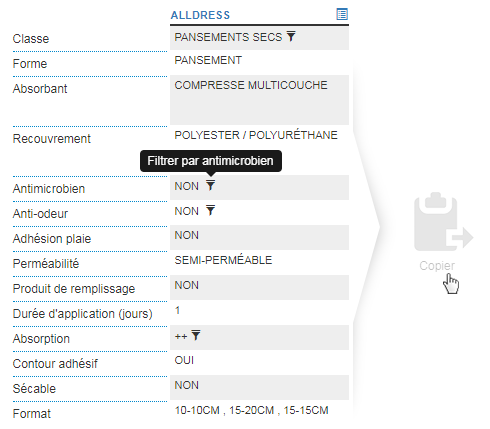Open the ALLDRESS details table icon
490x429 pixels.
342,14
